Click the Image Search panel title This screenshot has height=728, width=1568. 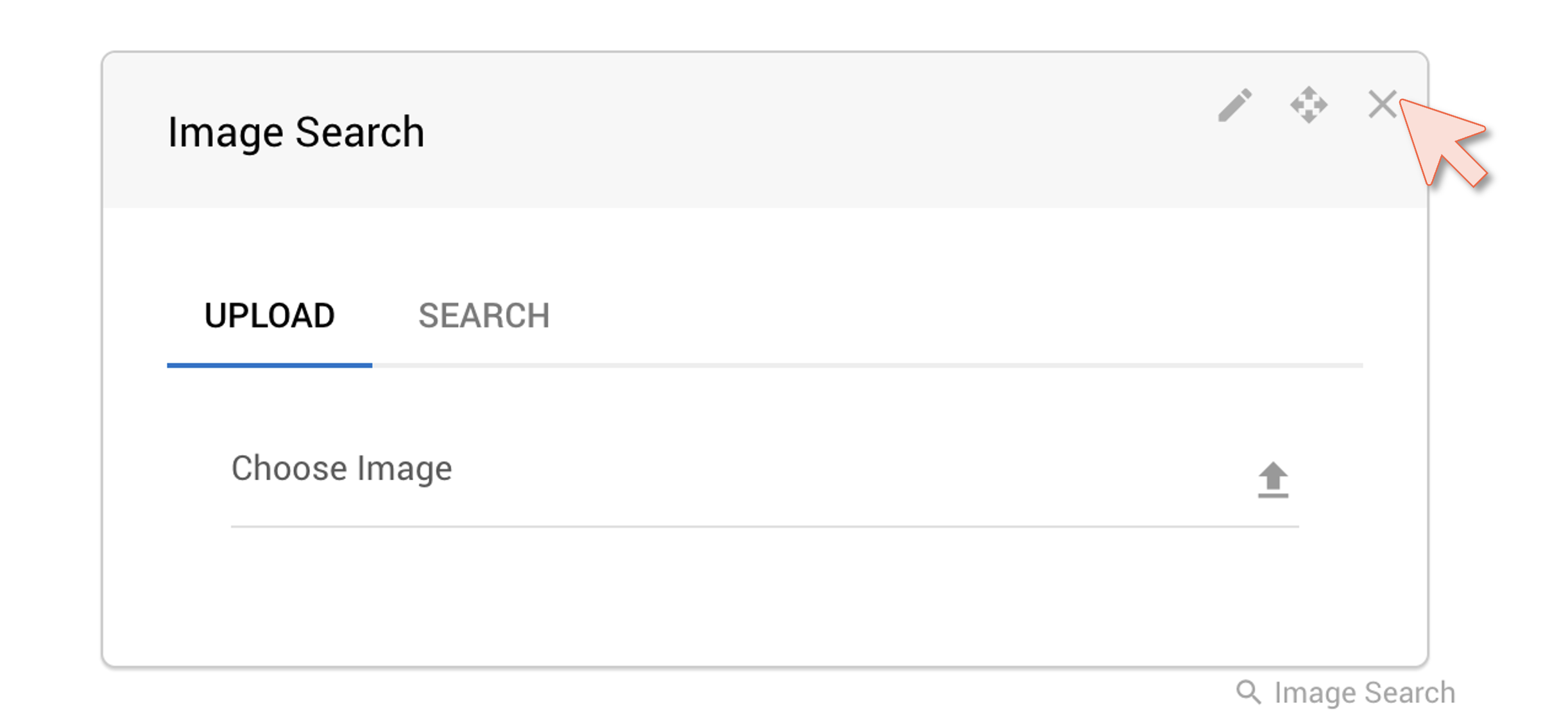coord(296,132)
